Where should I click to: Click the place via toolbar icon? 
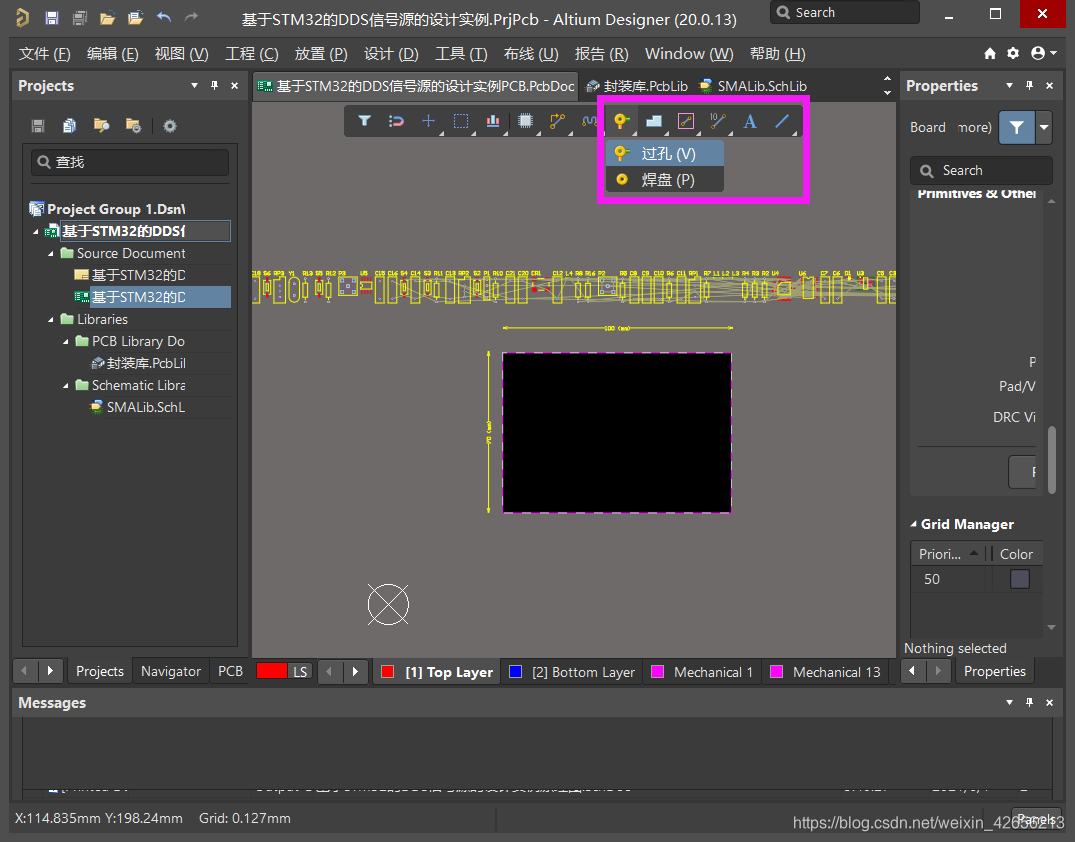point(621,121)
